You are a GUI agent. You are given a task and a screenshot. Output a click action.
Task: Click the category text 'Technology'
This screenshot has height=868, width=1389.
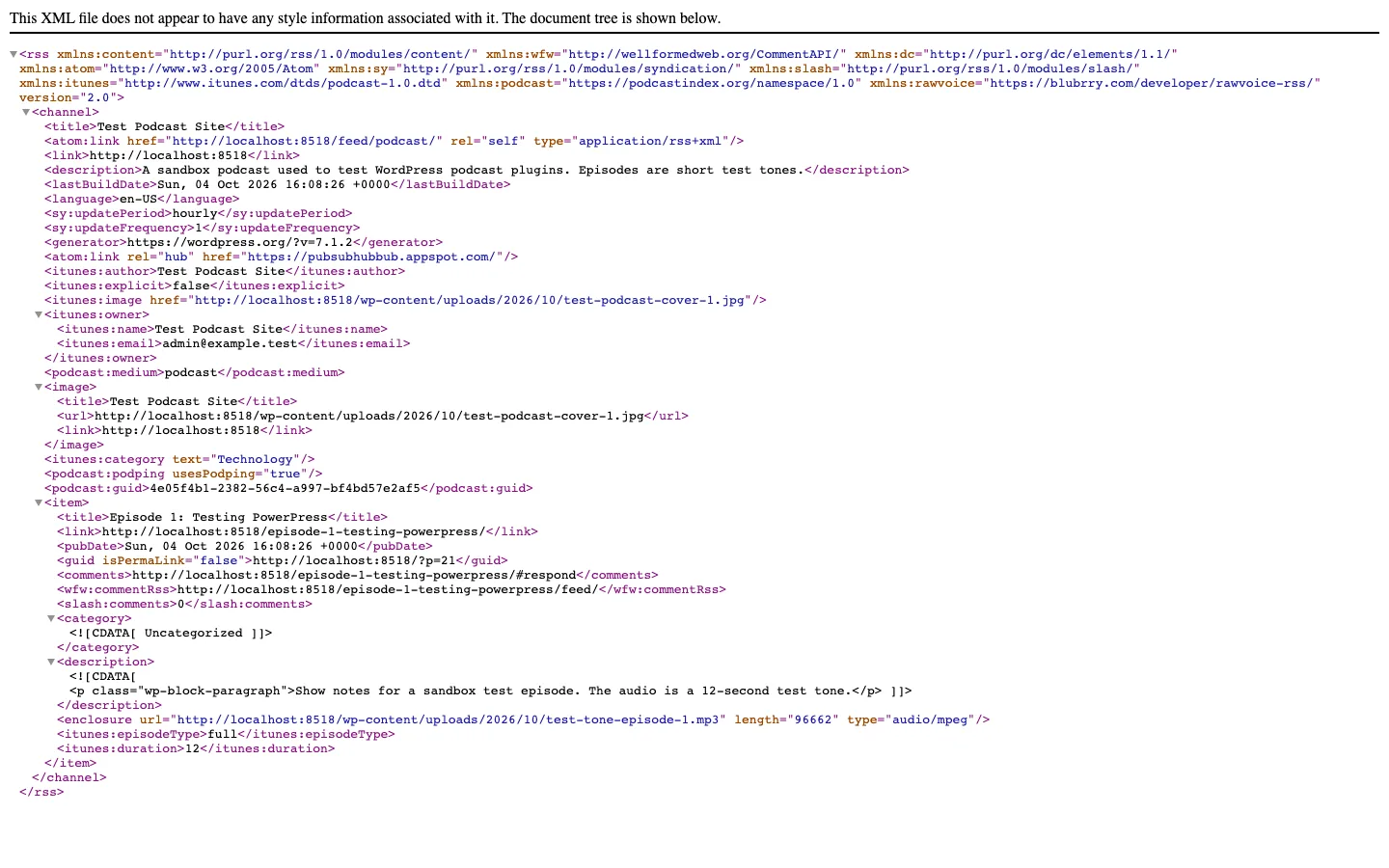click(255, 459)
